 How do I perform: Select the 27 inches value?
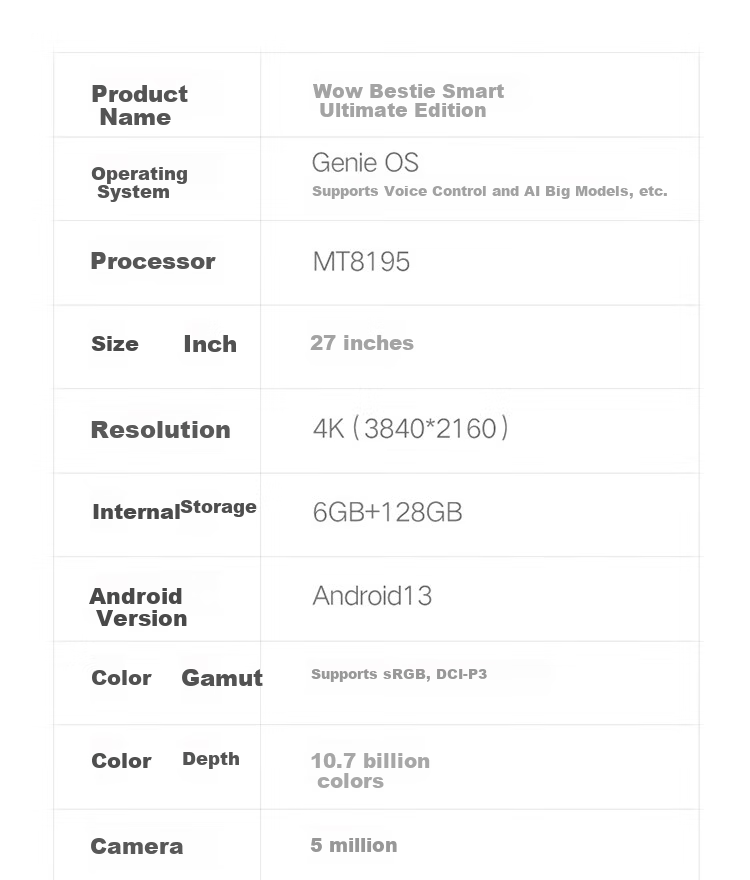click(x=362, y=343)
